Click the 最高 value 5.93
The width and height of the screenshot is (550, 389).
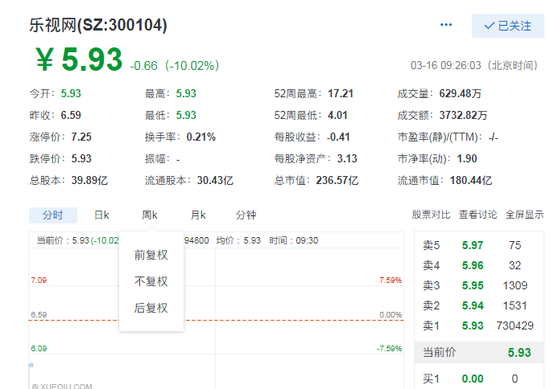(x=186, y=94)
